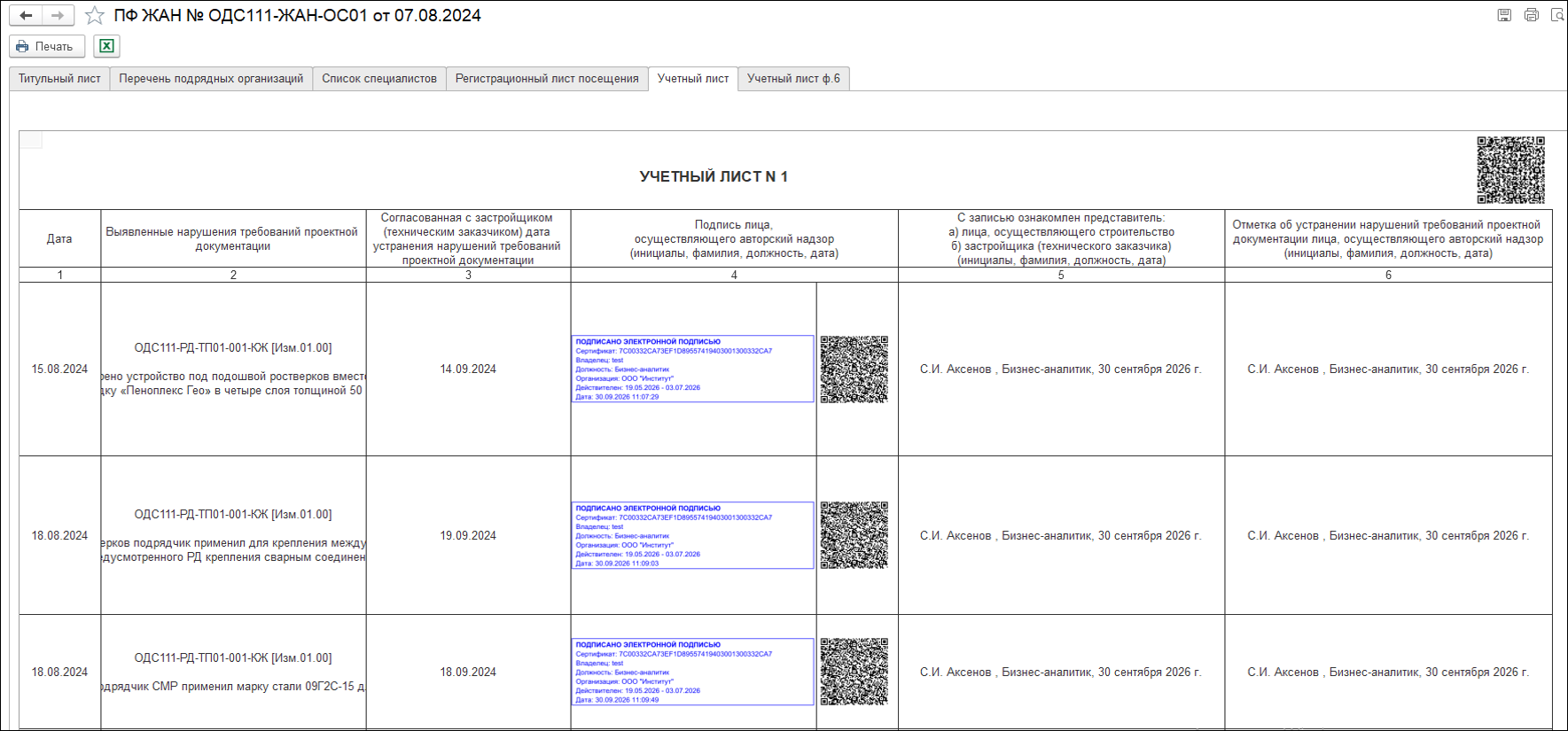
Task: Click the QR code in the third row
Action: (854, 672)
